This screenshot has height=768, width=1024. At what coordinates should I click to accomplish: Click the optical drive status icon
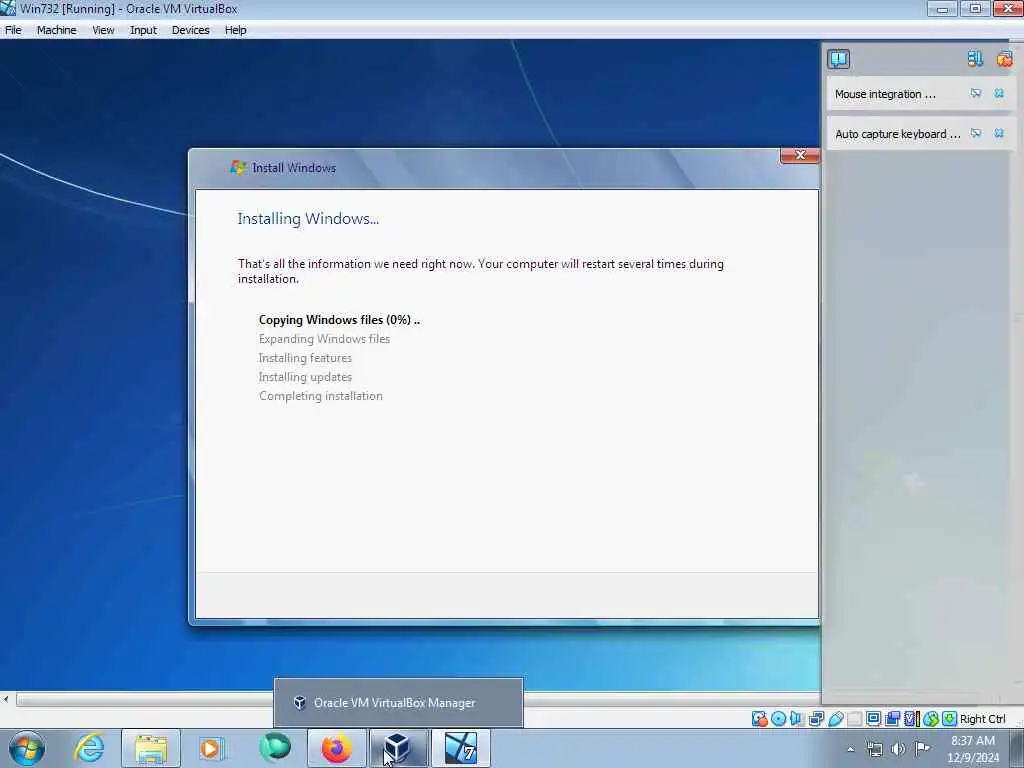pos(778,719)
